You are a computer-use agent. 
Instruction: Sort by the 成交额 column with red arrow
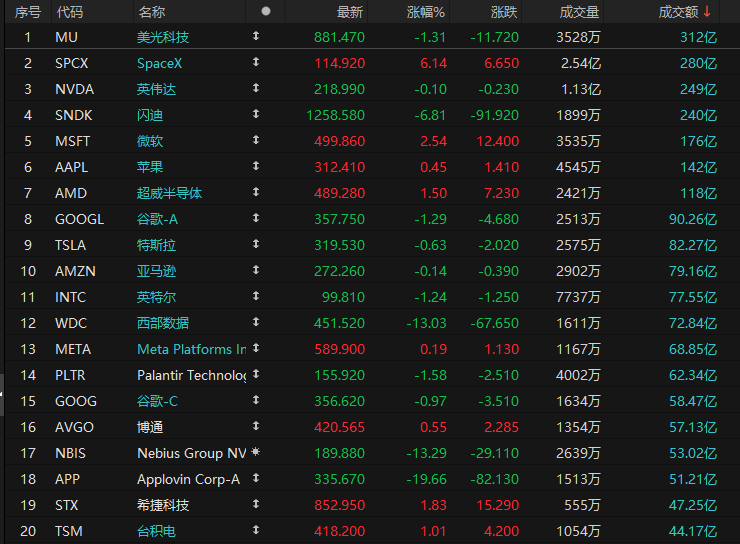pos(684,12)
